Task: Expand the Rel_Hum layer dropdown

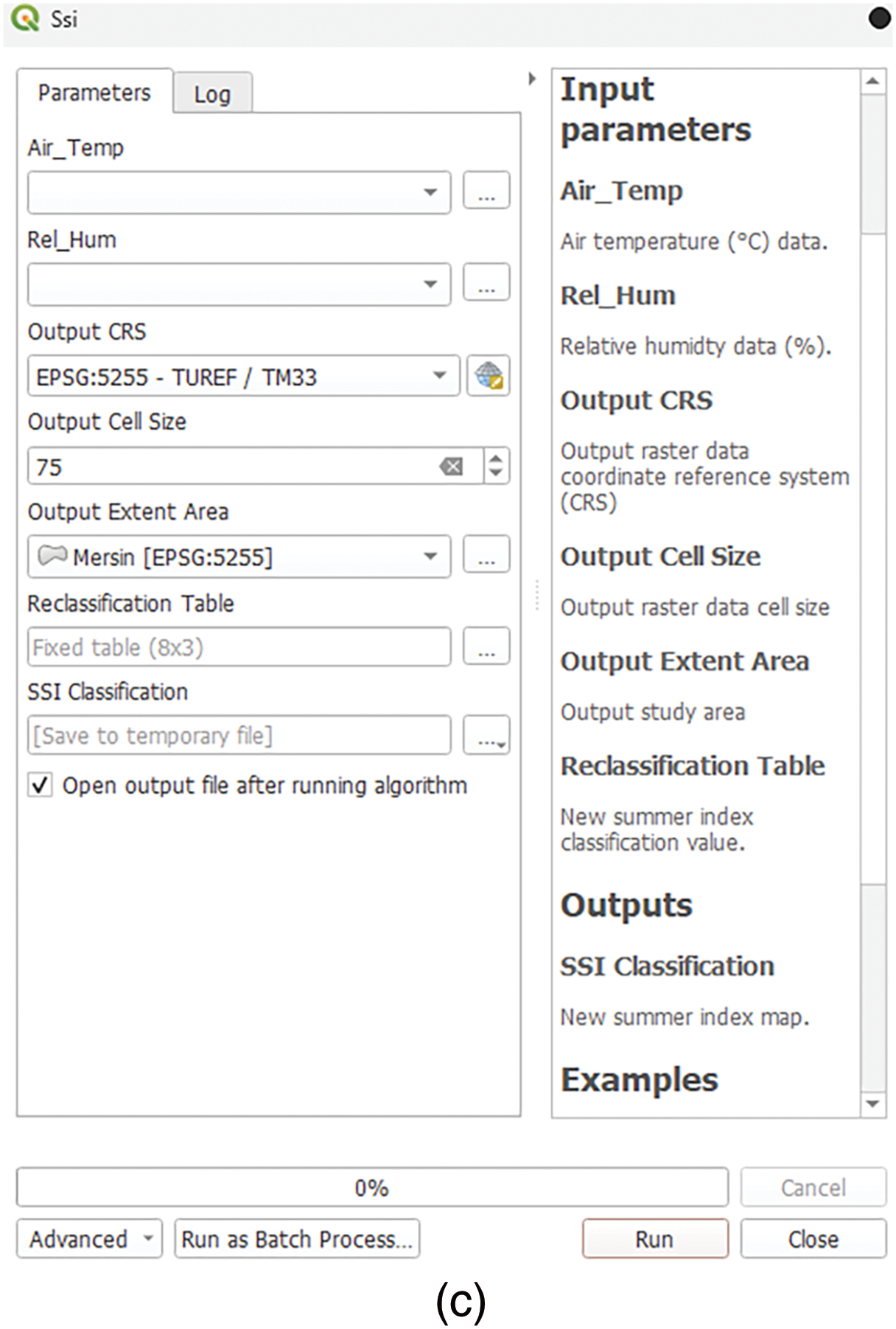Action: pyautogui.click(x=430, y=285)
